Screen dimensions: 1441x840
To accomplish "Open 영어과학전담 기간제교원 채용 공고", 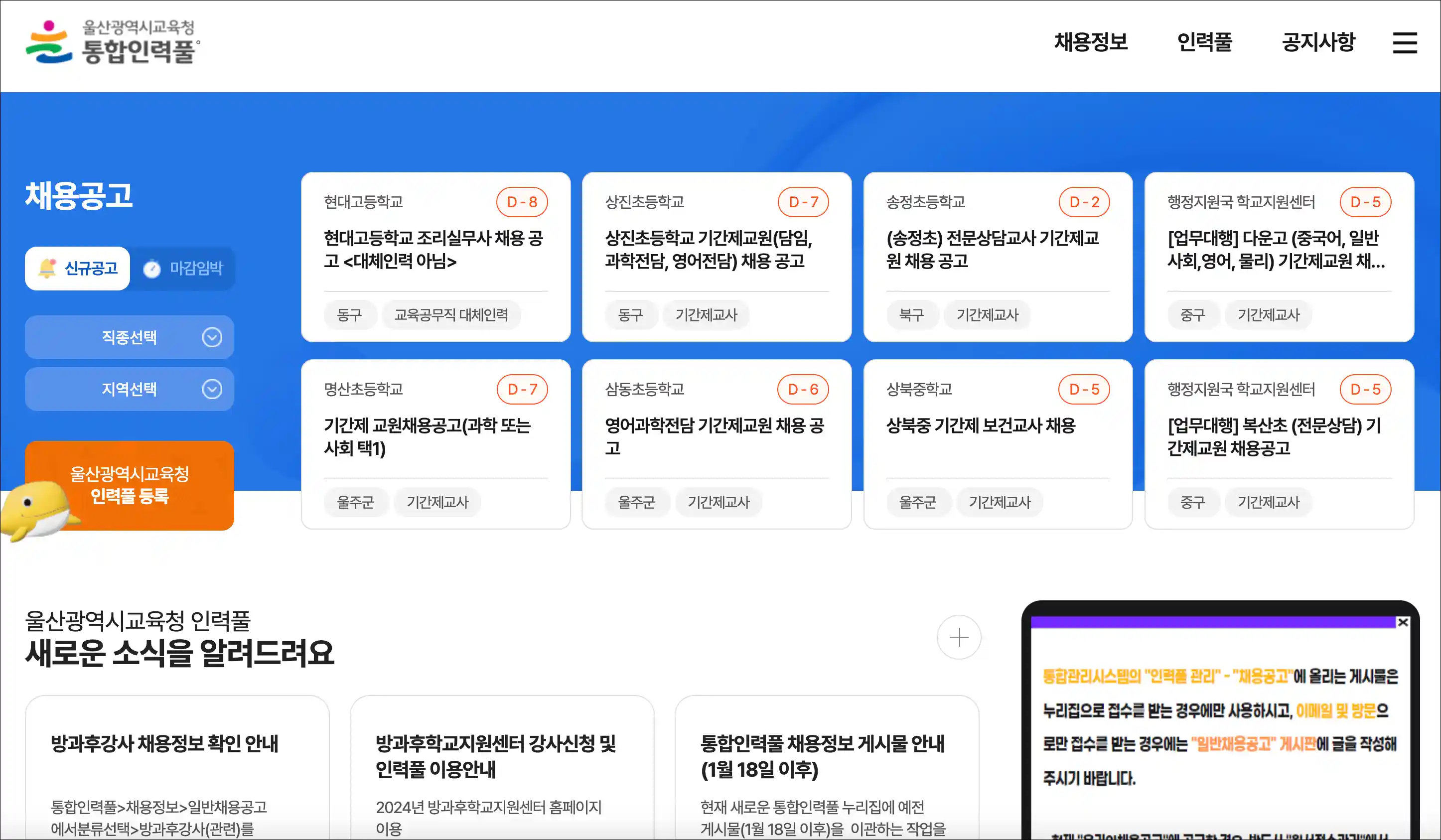I will coord(714,436).
